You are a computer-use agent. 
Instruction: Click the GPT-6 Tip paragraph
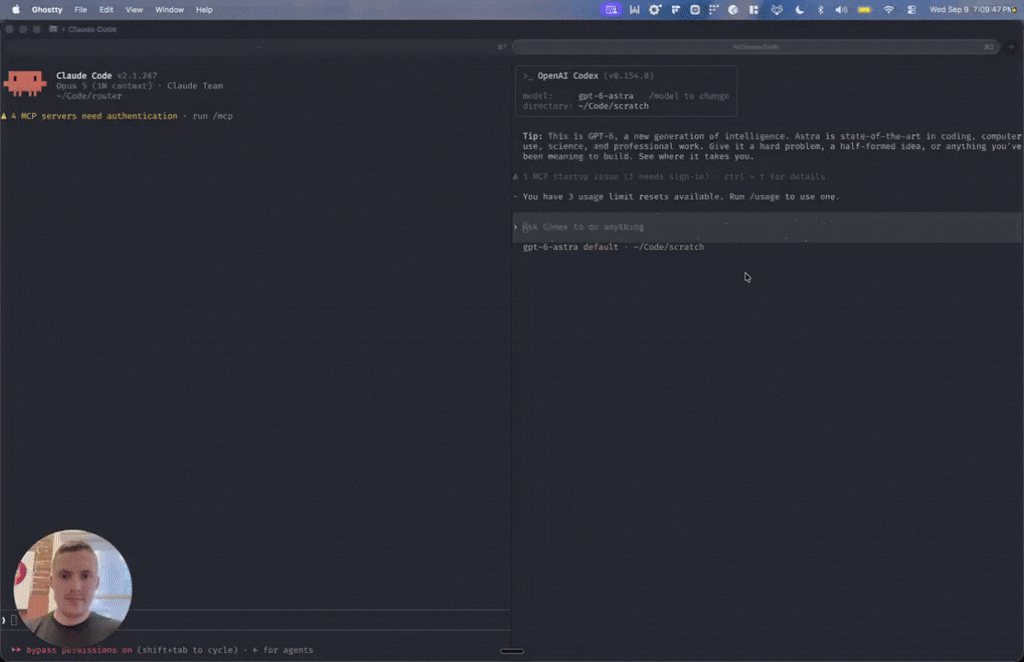[772, 146]
